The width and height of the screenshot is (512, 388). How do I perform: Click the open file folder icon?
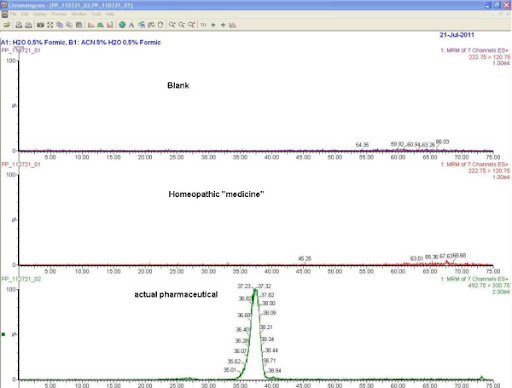tap(7, 25)
